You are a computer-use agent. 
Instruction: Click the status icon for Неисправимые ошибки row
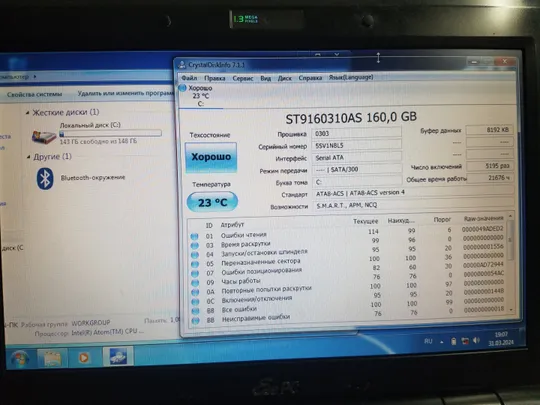pyautogui.click(x=196, y=320)
